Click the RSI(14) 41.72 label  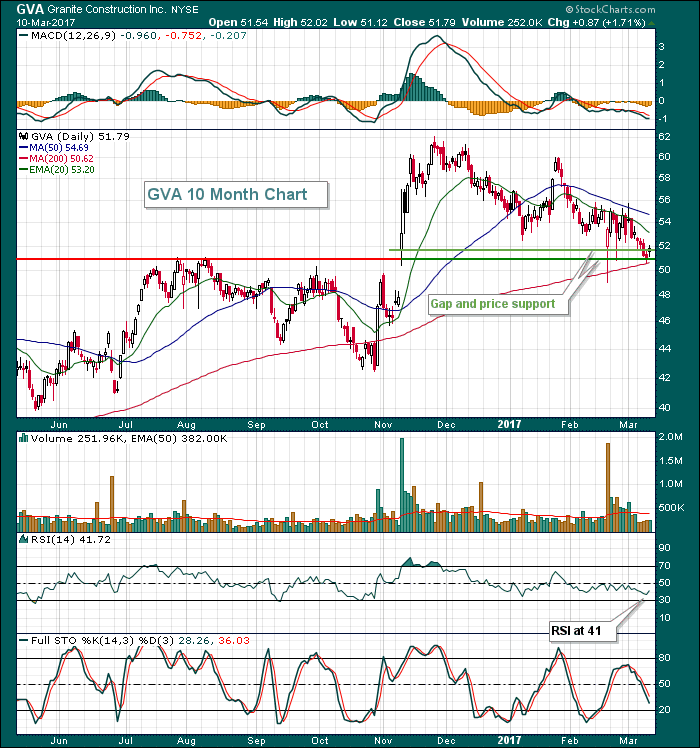(71, 540)
